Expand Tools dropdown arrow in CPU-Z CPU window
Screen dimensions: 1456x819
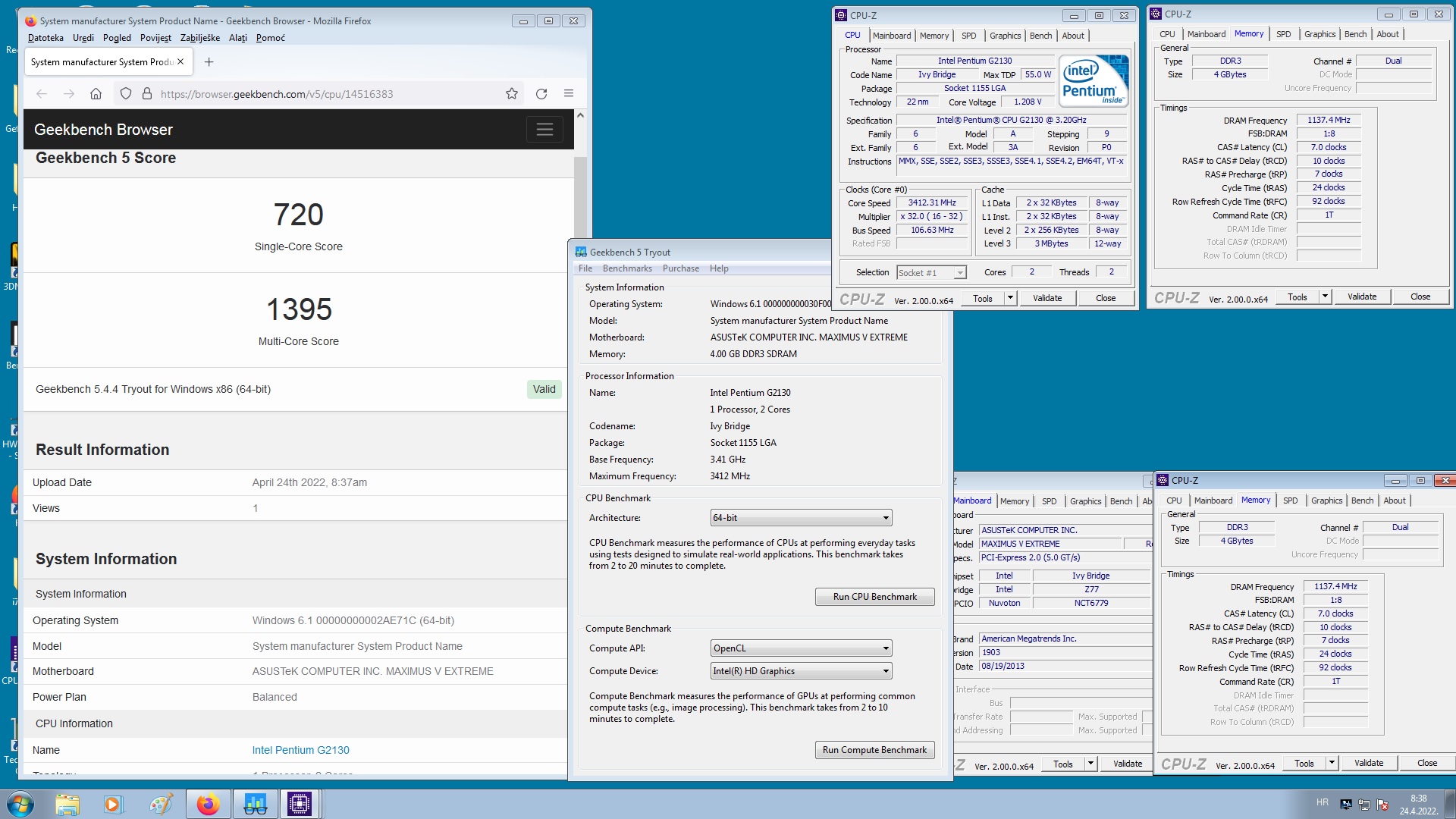(1010, 298)
